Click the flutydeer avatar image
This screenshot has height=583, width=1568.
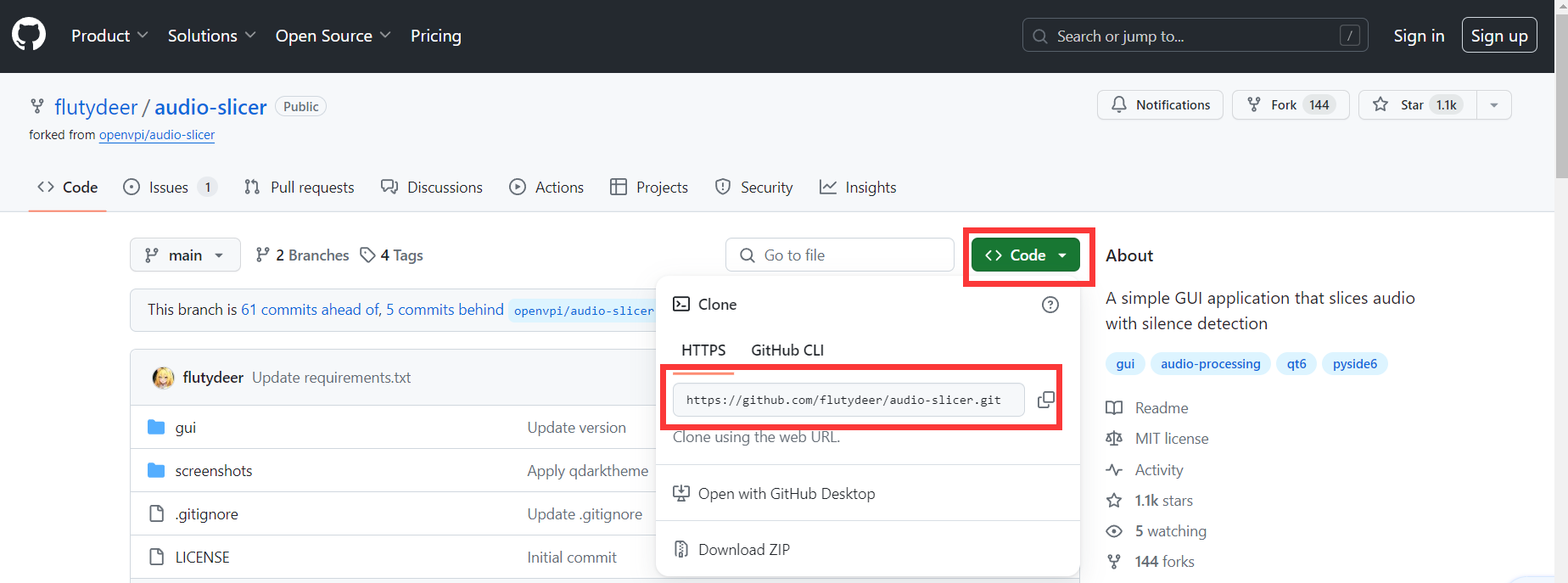point(163,378)
